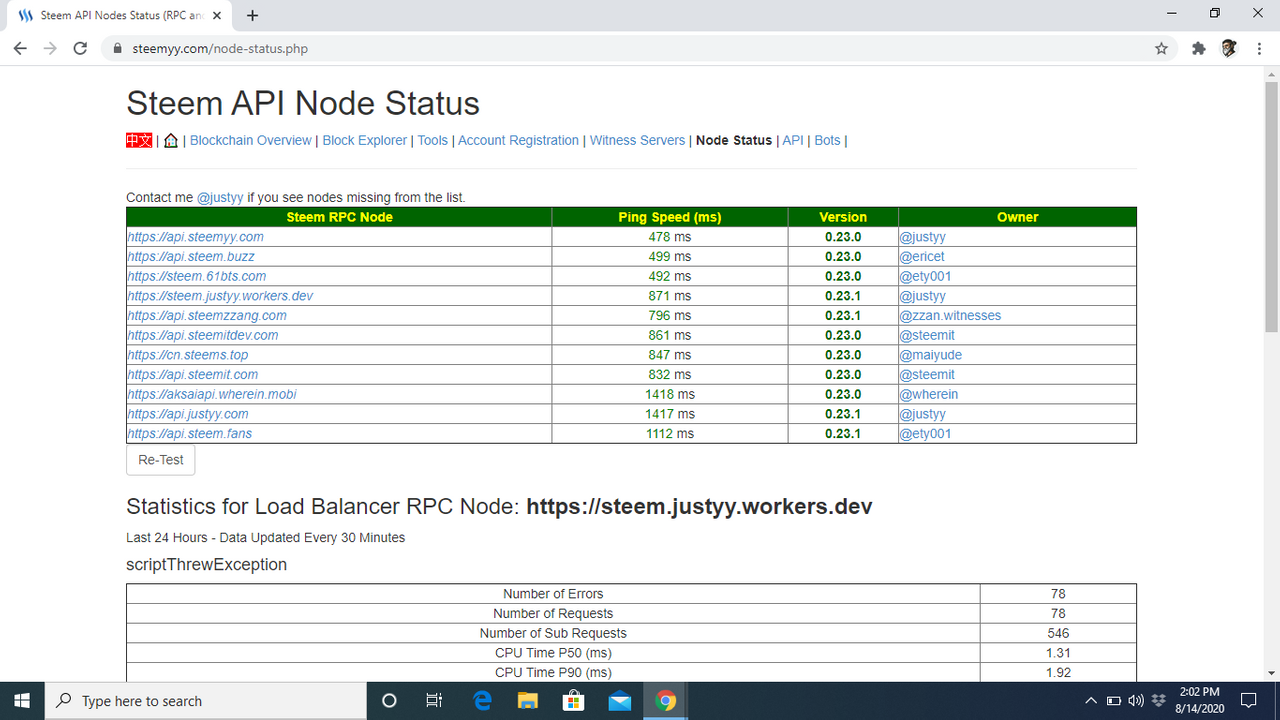Screen dimensions: 1280x720
Task: Open Account Registration page
Action: point(518,140)
